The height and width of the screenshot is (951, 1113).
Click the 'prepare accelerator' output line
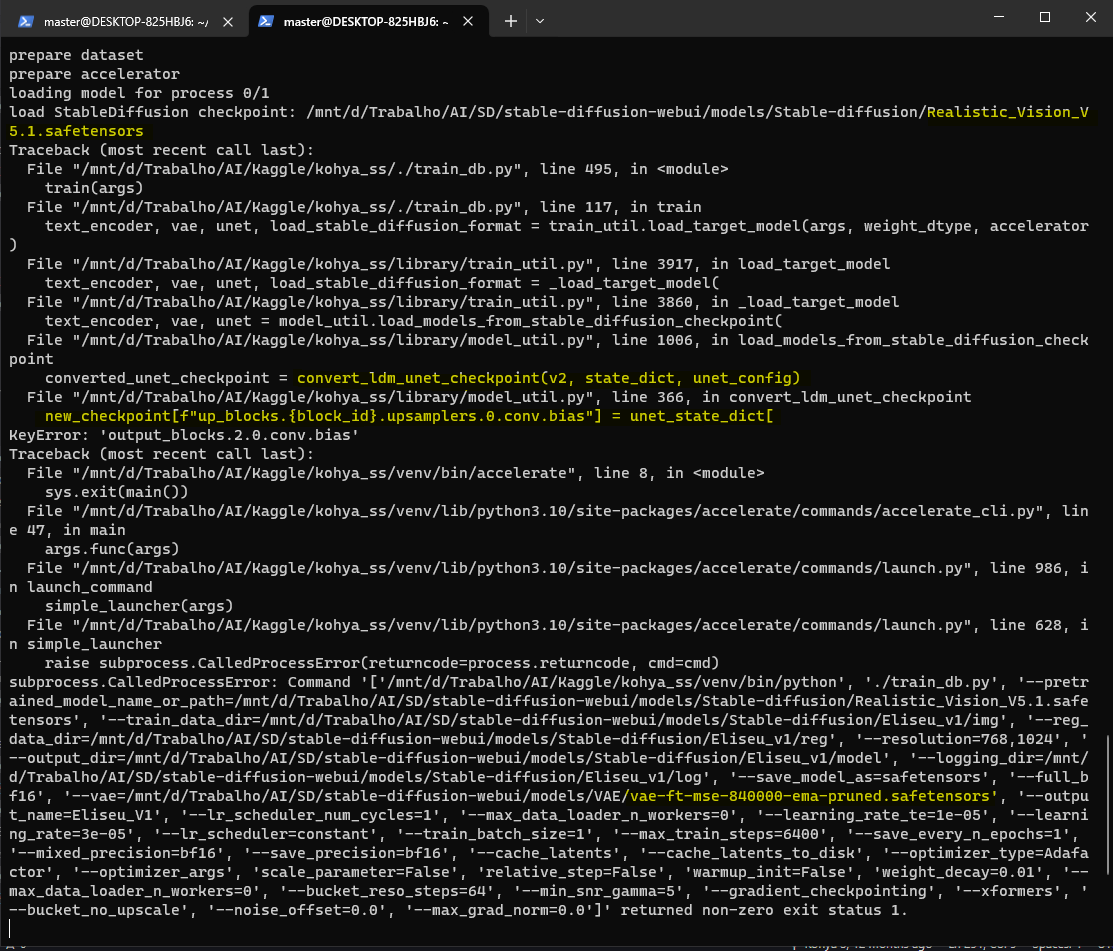click(94, 74)
